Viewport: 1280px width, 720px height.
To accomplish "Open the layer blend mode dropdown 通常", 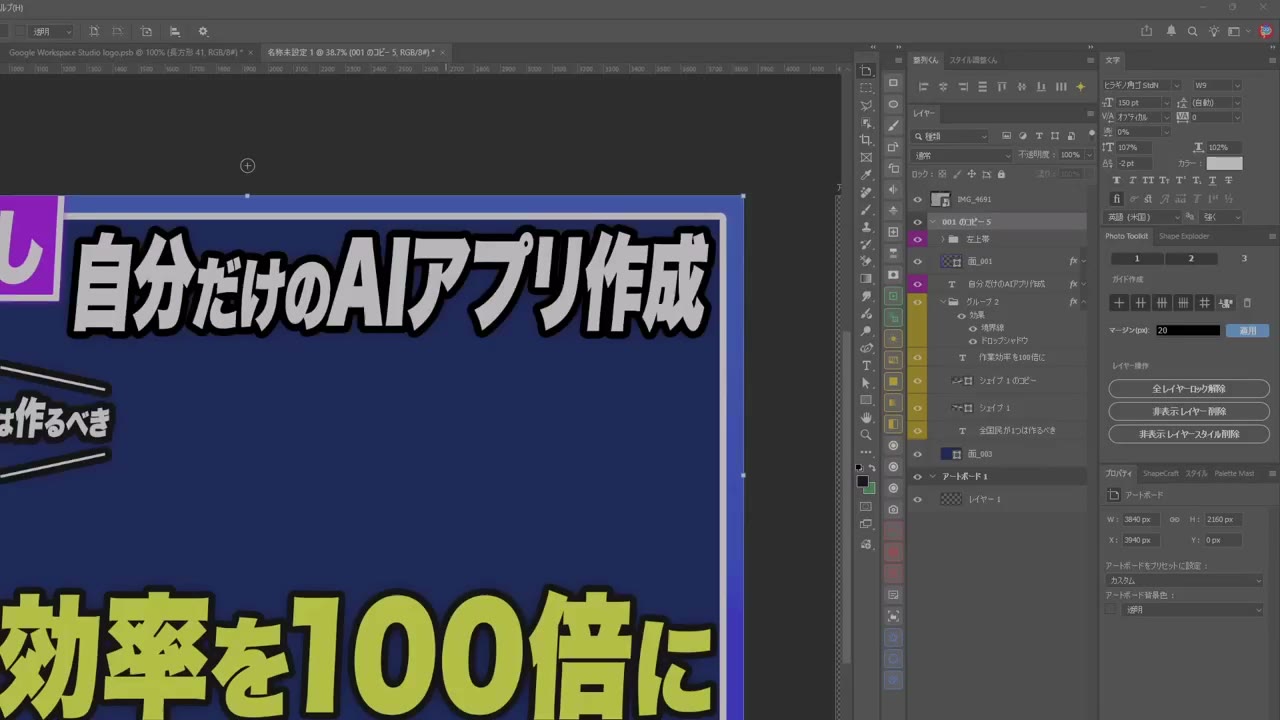I will 963,156.
